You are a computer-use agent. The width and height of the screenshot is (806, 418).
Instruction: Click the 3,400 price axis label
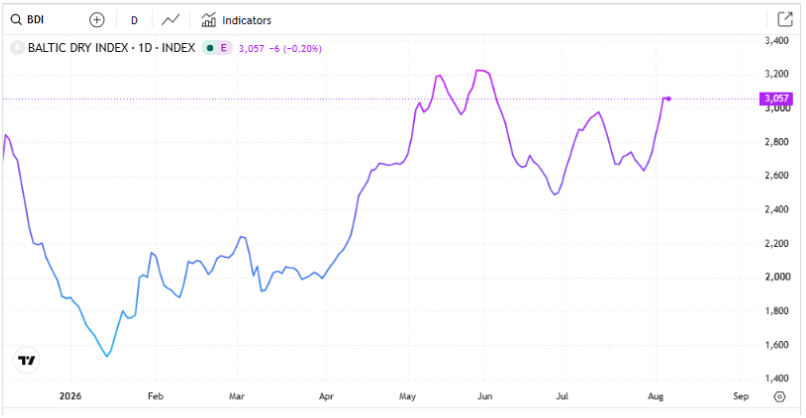(x=776, y=41)
